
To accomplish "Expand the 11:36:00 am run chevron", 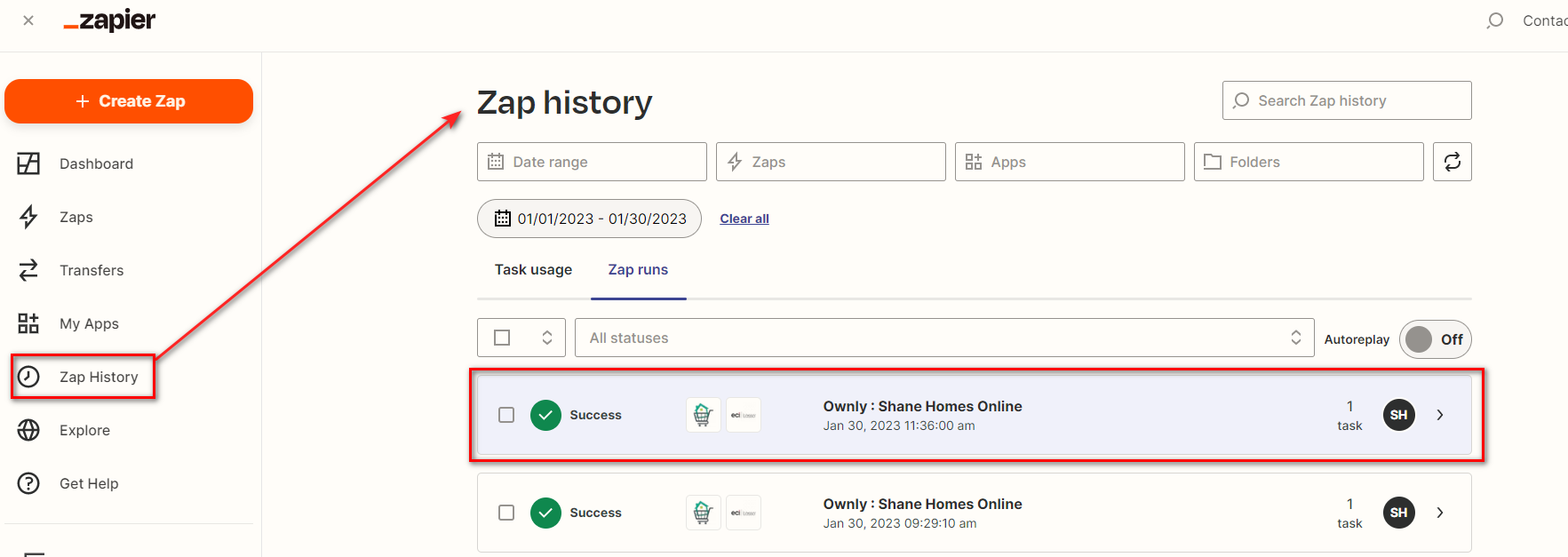I will coord(1440,415).
